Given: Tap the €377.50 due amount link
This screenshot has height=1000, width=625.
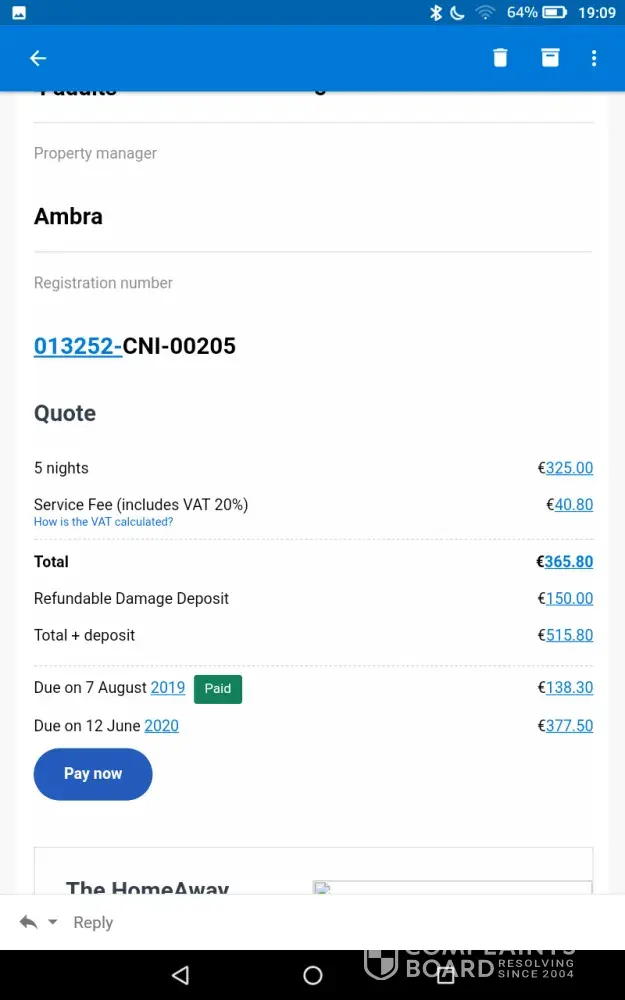Looking at the screenshot, I should pos(569,726).
